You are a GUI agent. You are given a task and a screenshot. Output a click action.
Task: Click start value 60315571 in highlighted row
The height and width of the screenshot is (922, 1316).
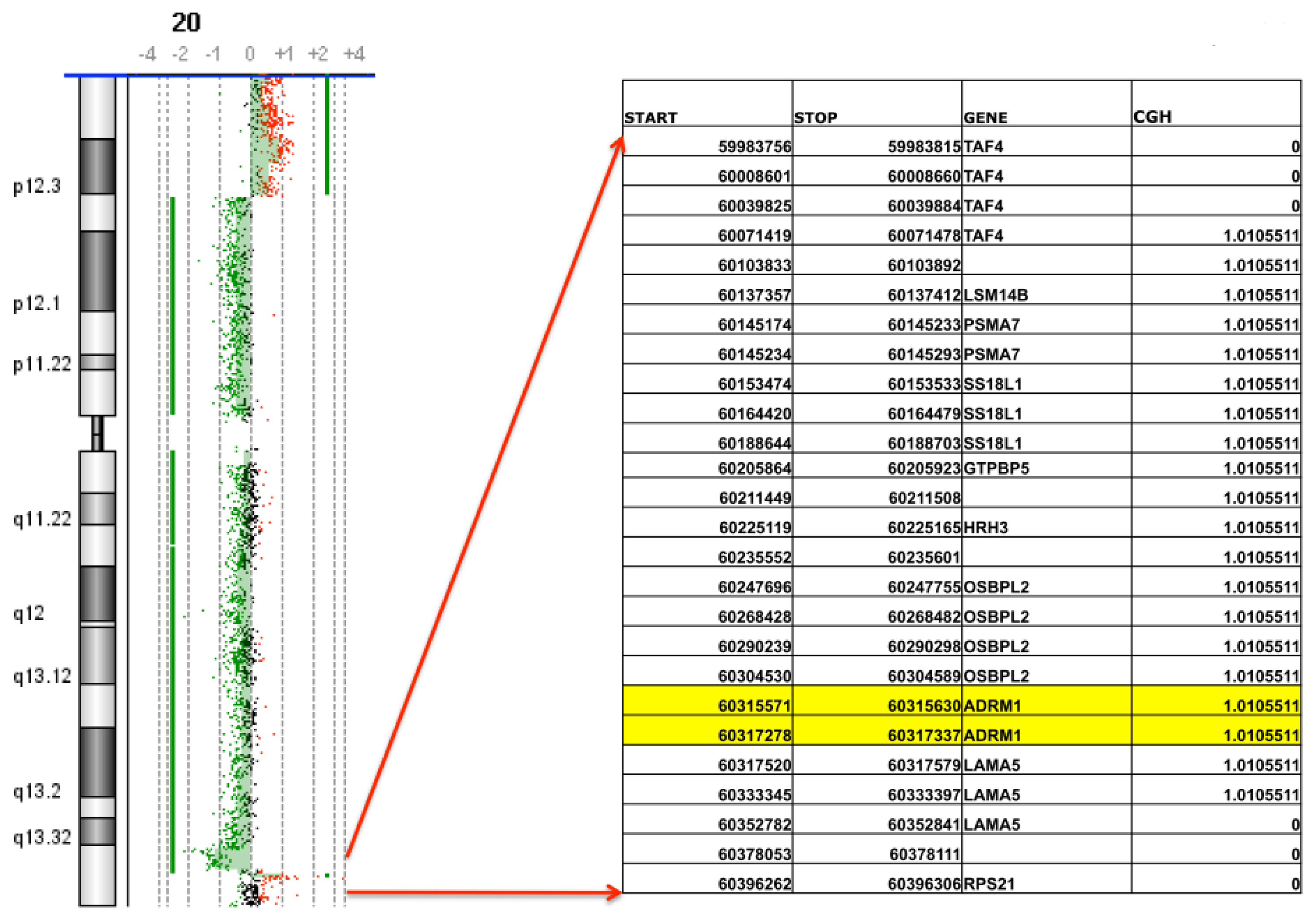tap(754, 705)
